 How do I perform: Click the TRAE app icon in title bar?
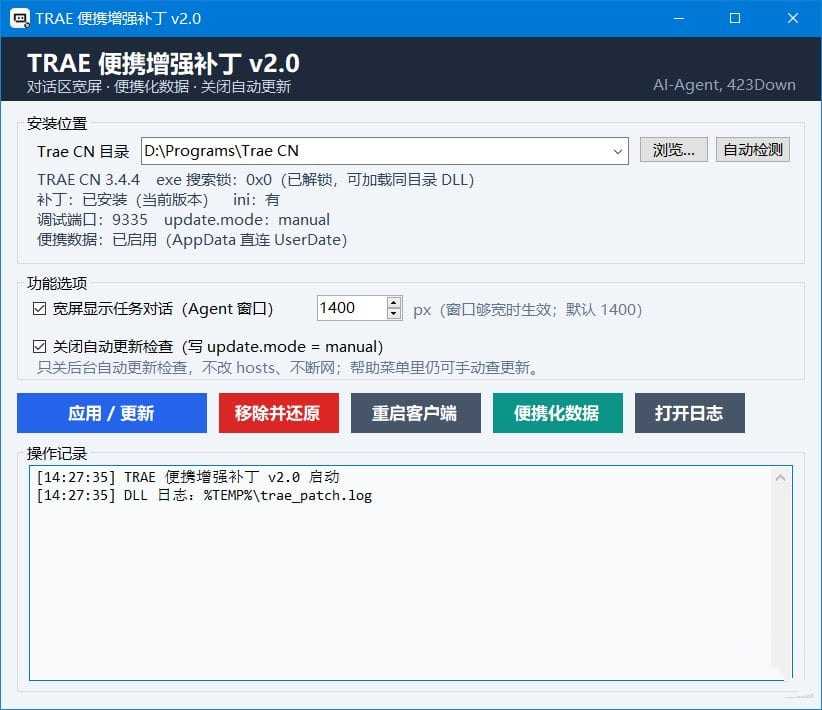(20, 18)
